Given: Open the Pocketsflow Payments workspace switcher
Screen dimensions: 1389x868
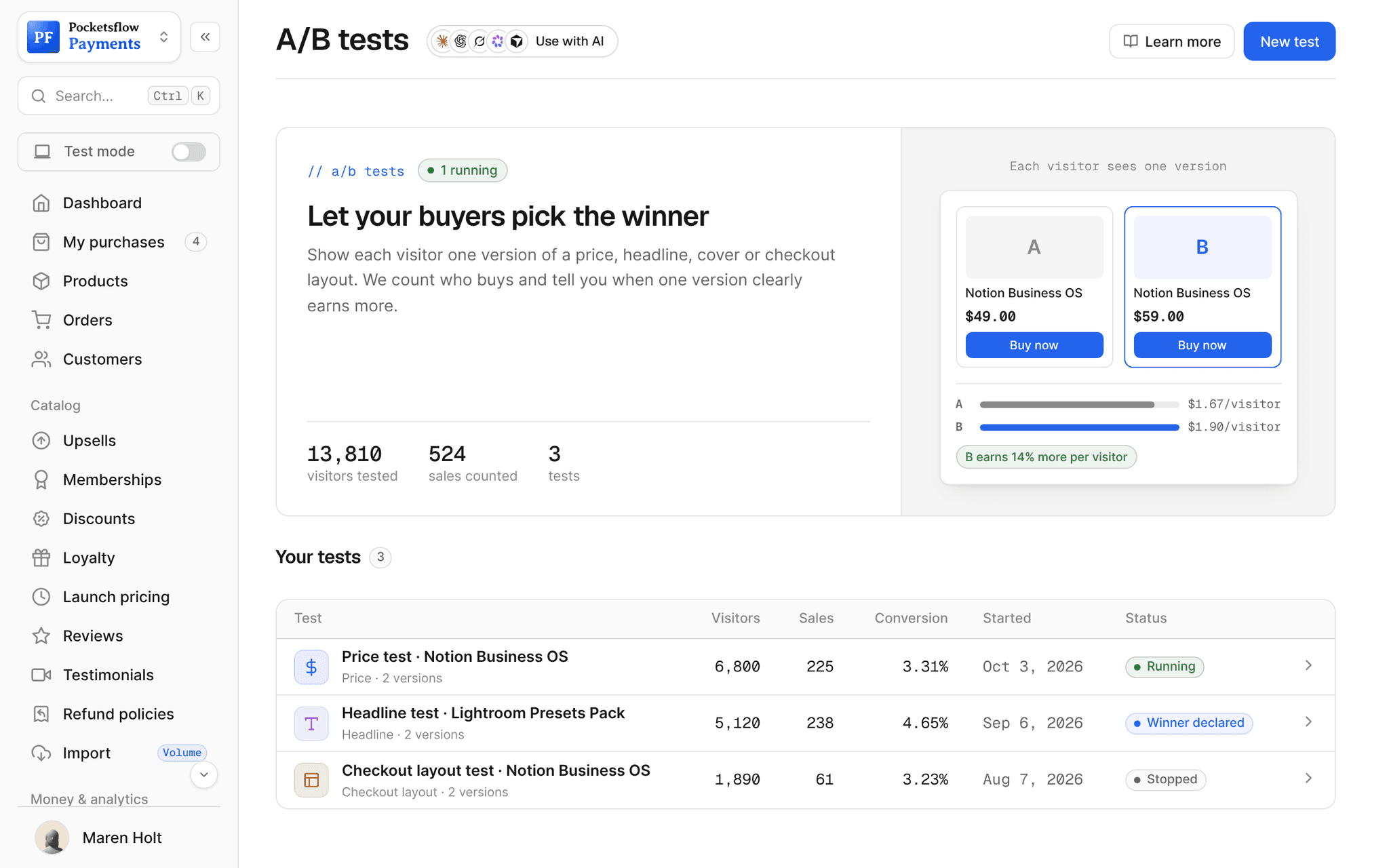Looking at the screenshot, I should (x=99, y=37).
